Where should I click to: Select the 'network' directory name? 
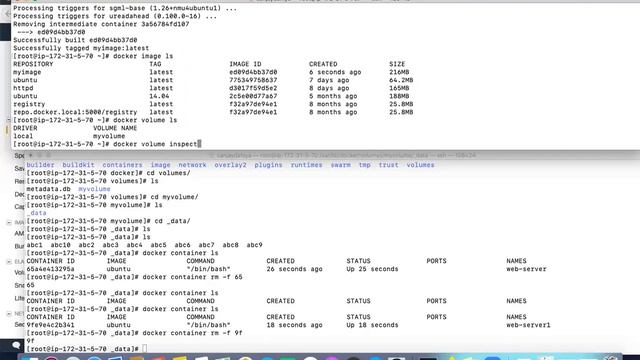pos(192,165)
